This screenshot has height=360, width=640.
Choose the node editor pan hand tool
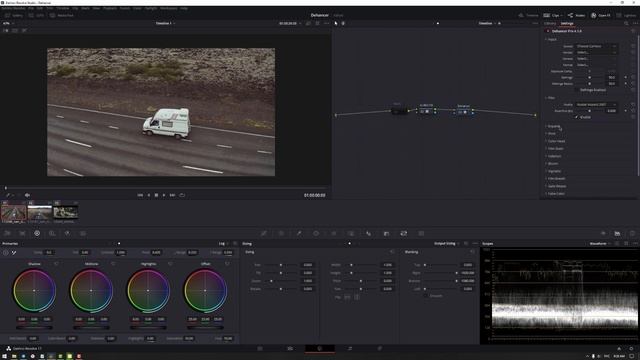(x=343, y=23)
